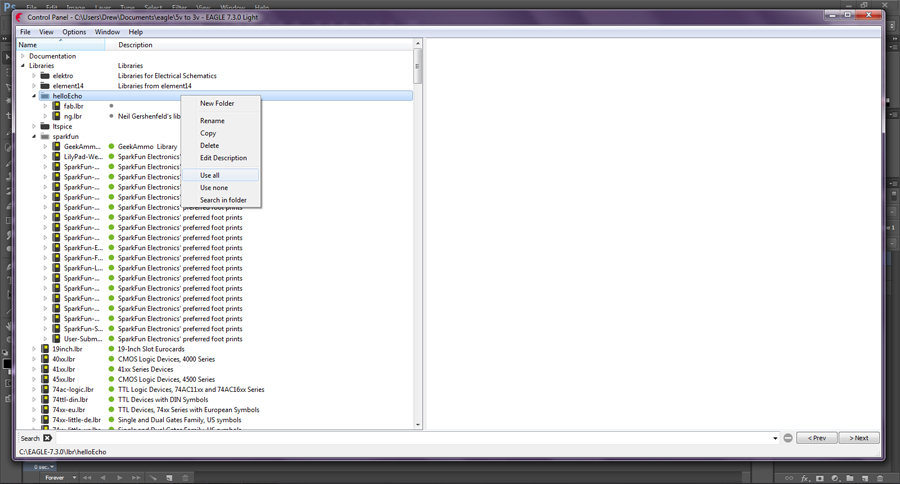Click the < Prev button

pyautogui.click(x=817, y=438)
